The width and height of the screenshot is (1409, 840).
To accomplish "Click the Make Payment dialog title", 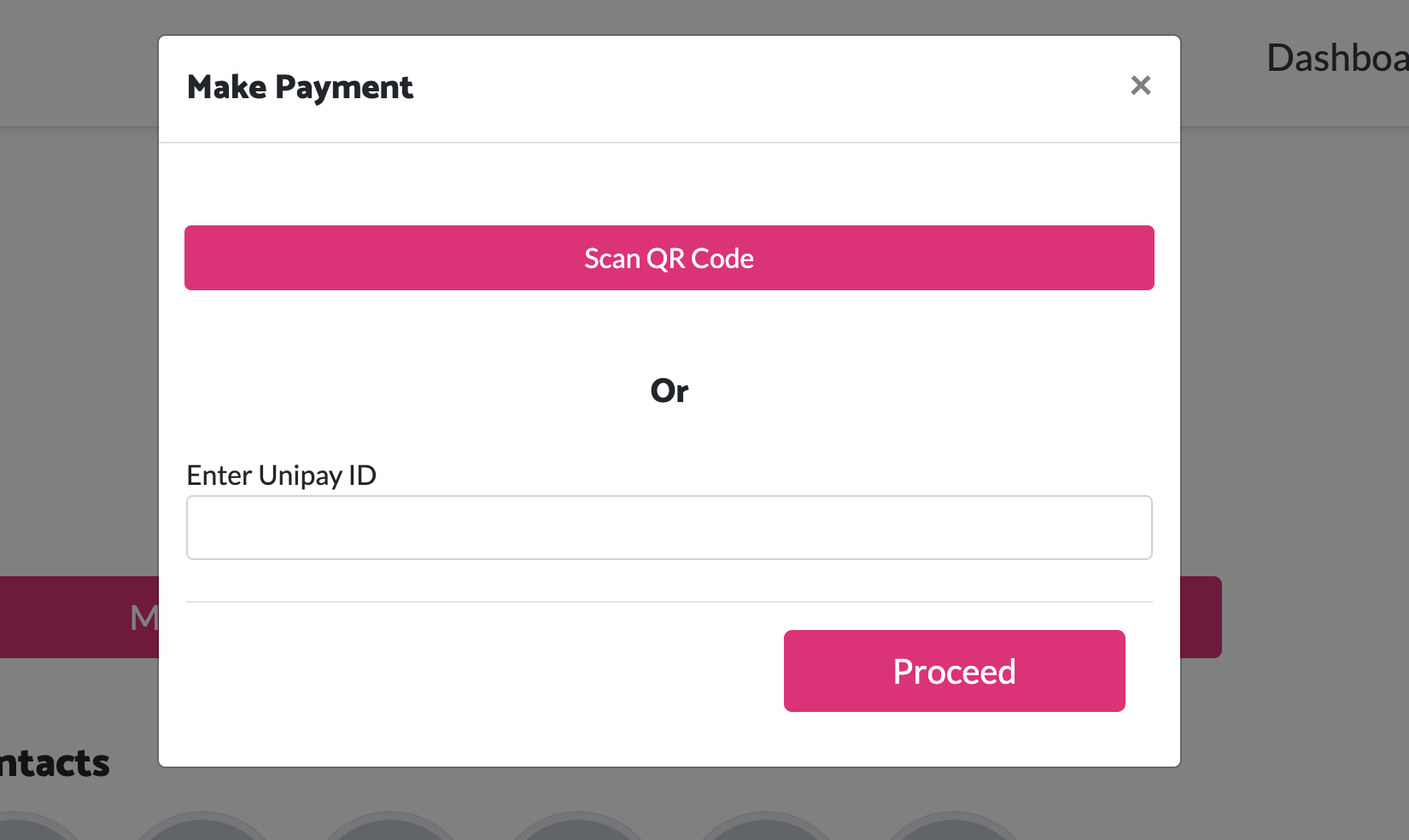I will pyautogui.click(x=300, y=87).
